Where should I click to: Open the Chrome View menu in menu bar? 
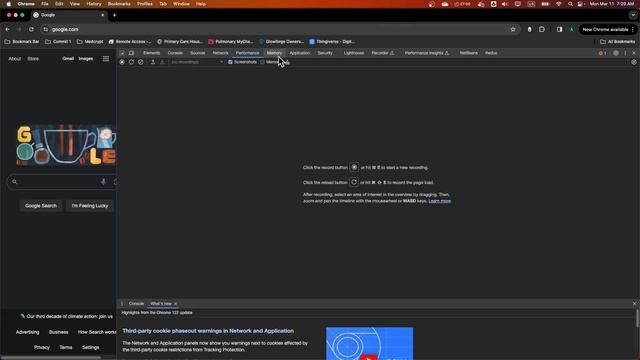pyautogui.click(x=75, y=4)
